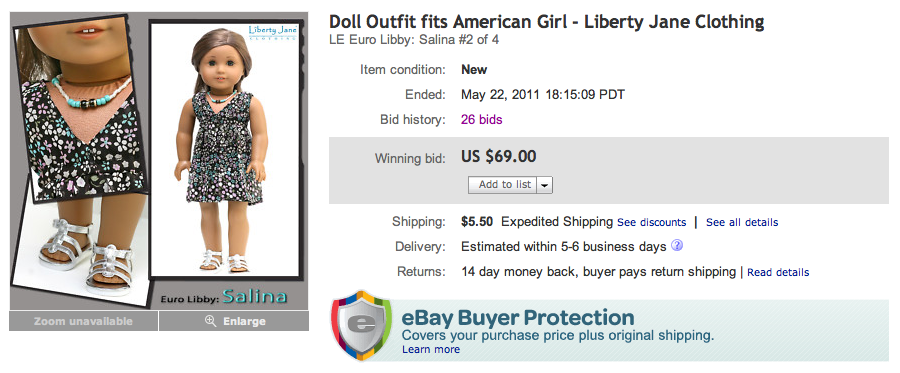
Task: Click the Zoom unavailable button
Action: tap(83, 321)
